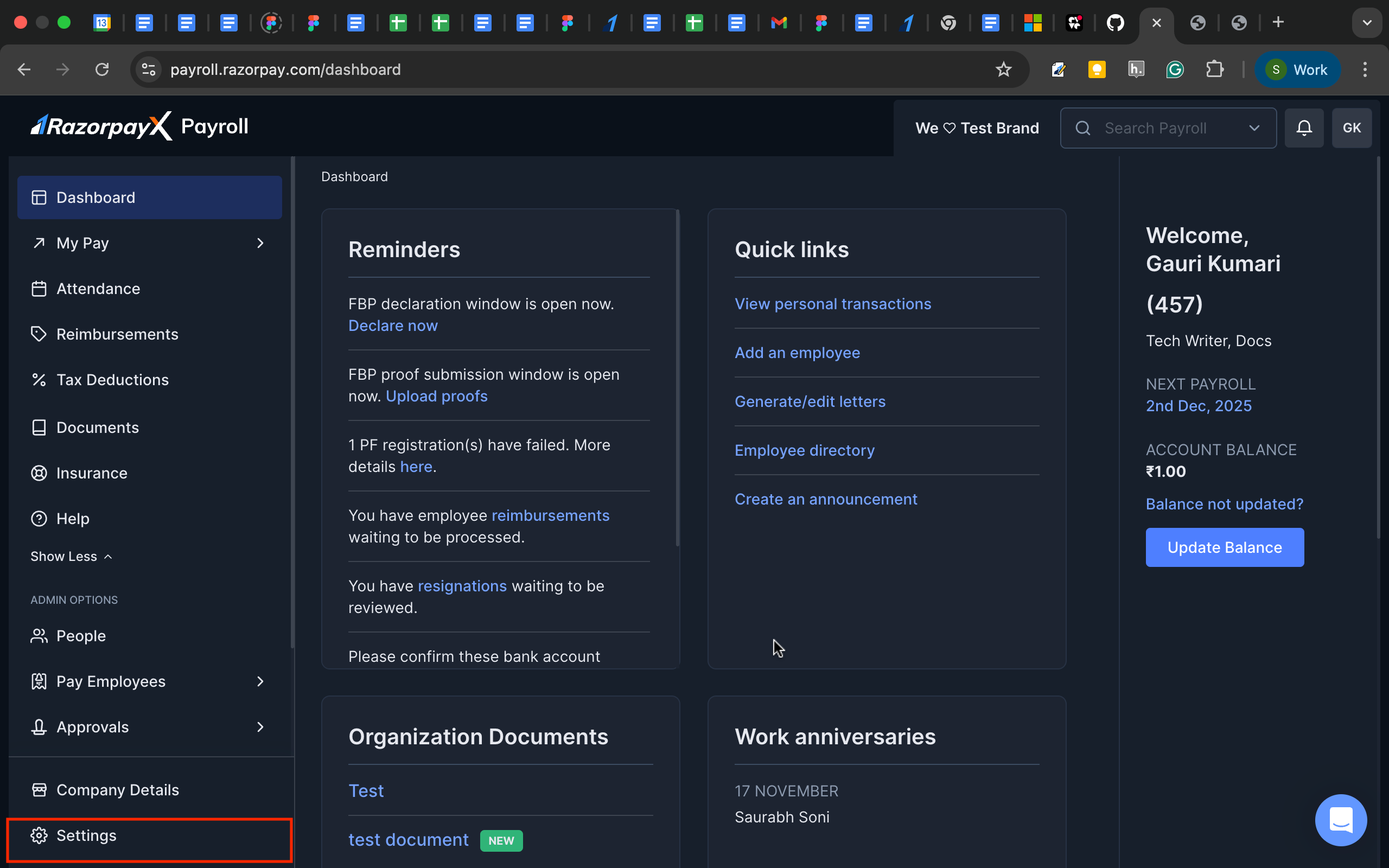Image resolution: width=1389 pixels, height=868 pixels.
Task: Click the Saurabh Soni anniversary name
Action: pyautogui.click(x=782, y=817)
